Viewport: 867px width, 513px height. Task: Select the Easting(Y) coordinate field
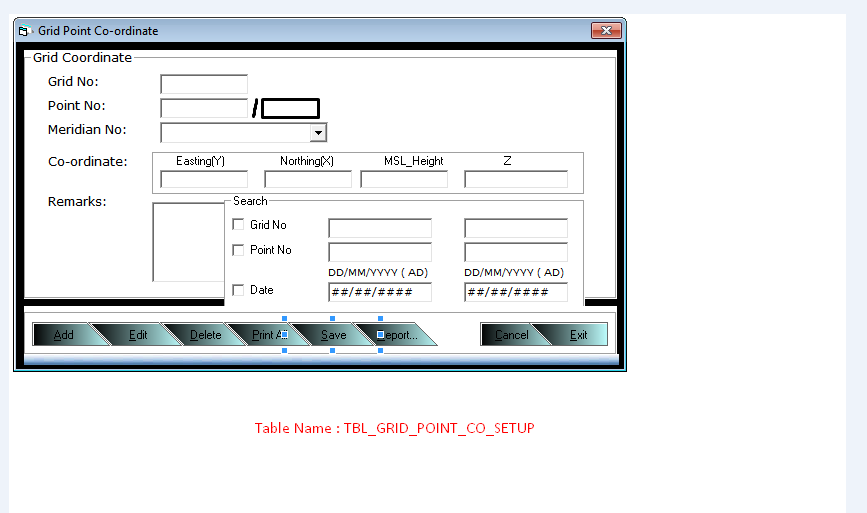(x=204, y=180)
